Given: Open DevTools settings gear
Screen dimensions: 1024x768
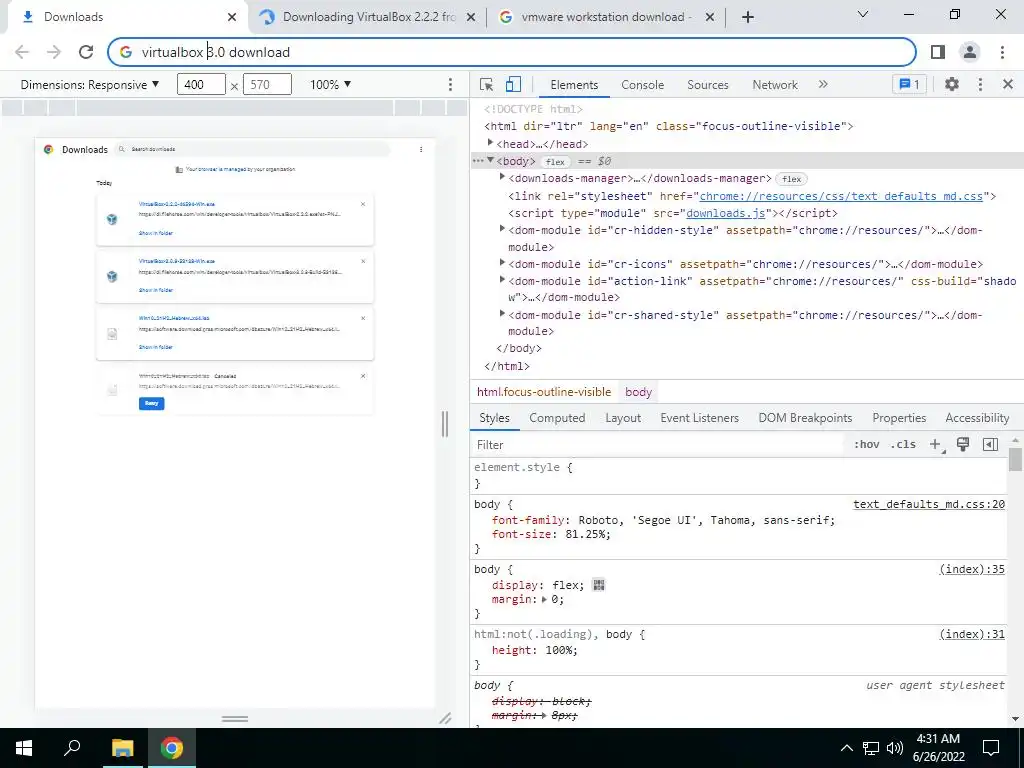Looking at the screenshot, I should (x=952, y=84).
